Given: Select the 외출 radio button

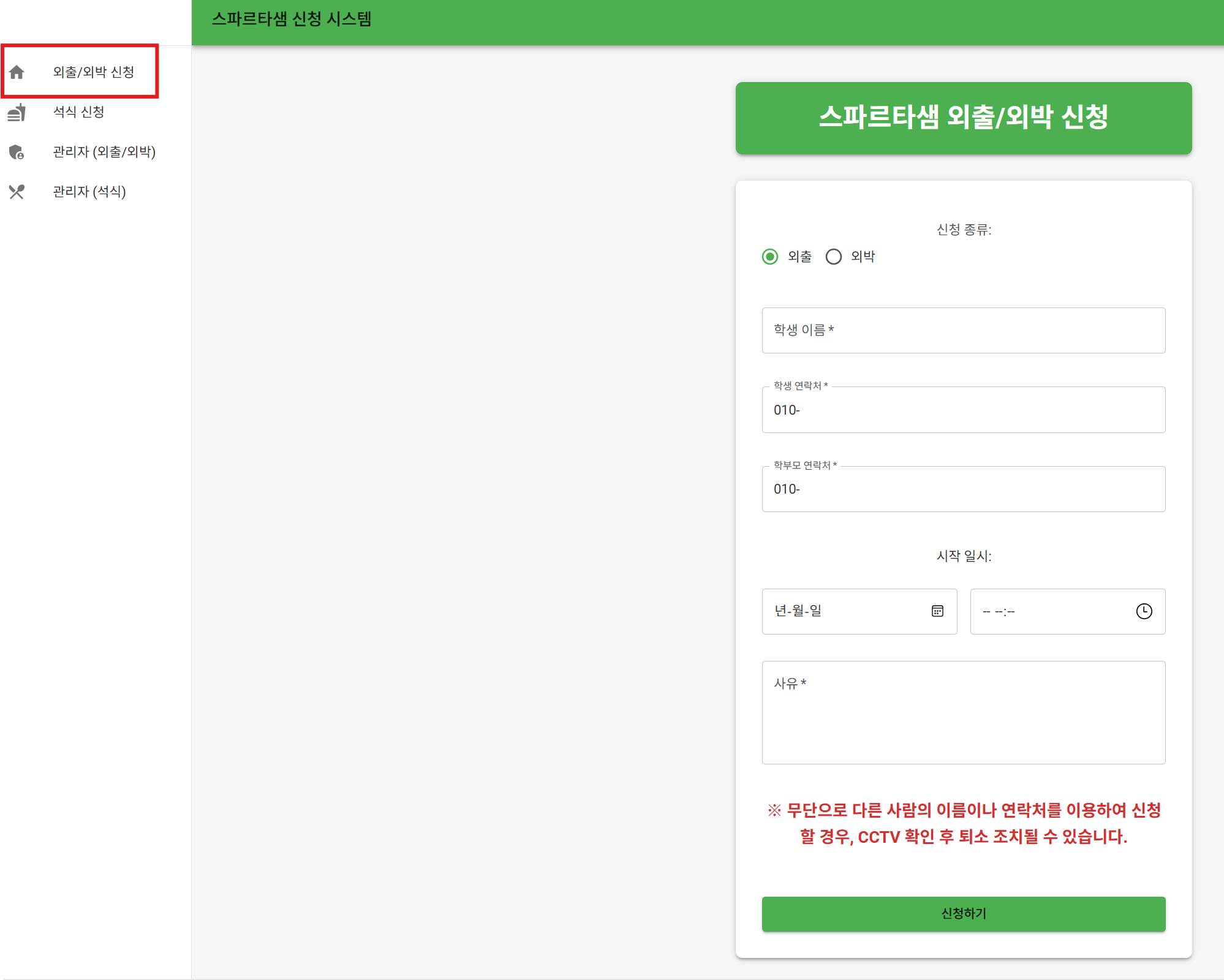Looking at the screenshot, I should coord(770,257).
